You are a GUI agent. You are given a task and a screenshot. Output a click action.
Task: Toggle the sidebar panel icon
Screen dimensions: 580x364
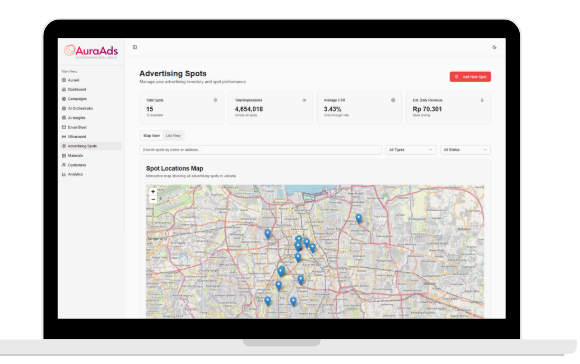(x=135, y=47)
